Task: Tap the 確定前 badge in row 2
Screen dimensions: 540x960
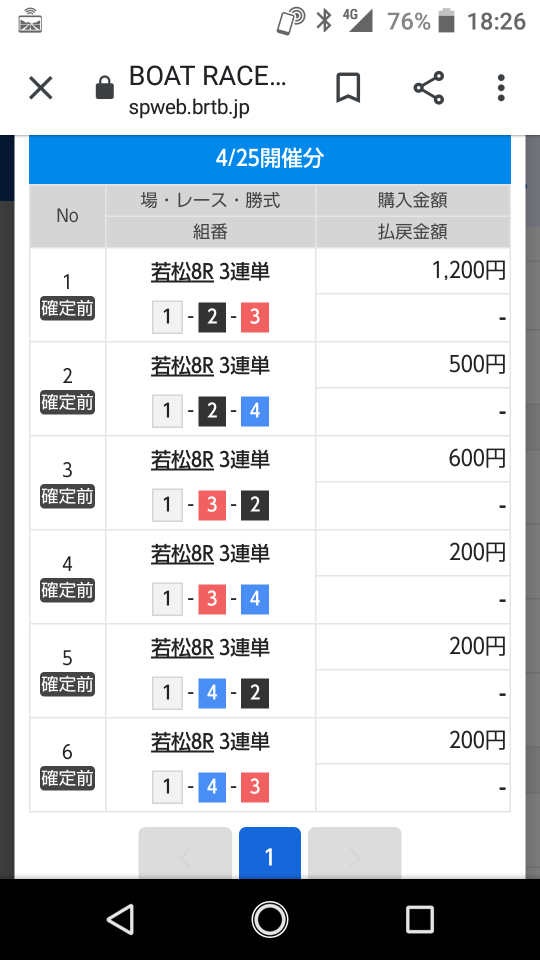Action: pos(67,402)
